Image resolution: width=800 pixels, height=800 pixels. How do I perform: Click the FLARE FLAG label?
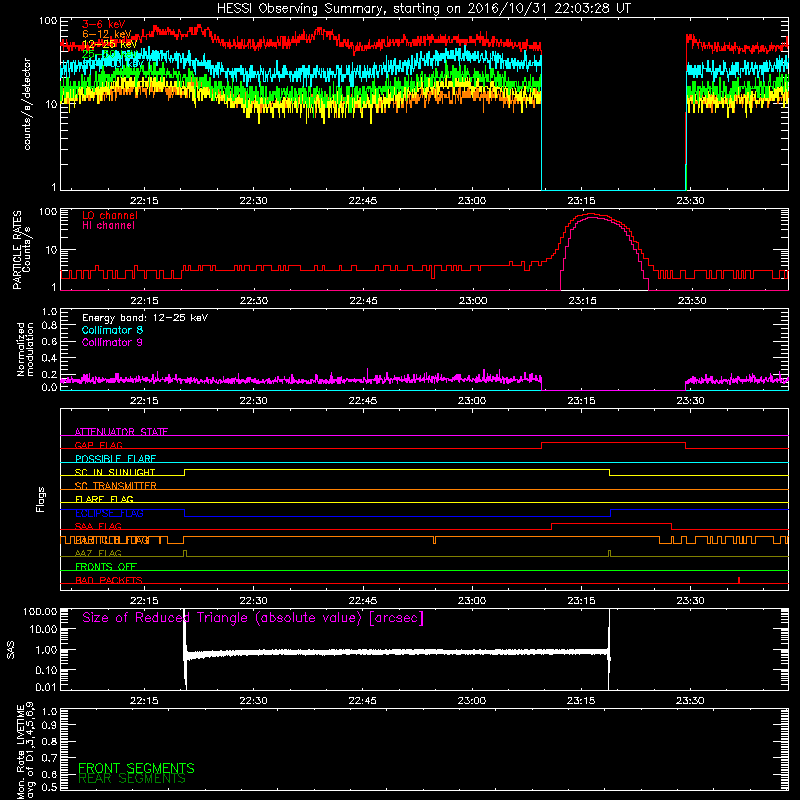(x=104, y=499)
